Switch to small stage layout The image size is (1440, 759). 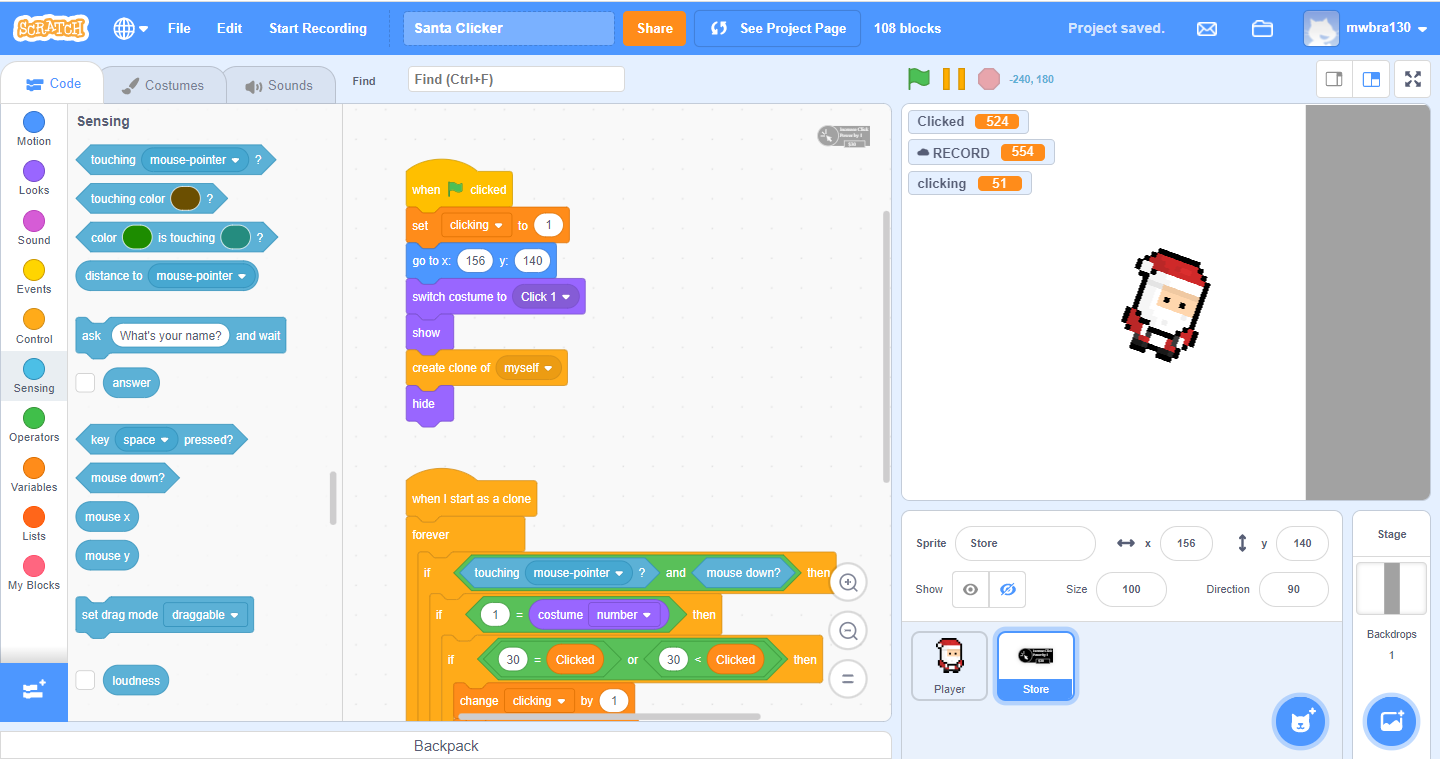(1334, 79)
